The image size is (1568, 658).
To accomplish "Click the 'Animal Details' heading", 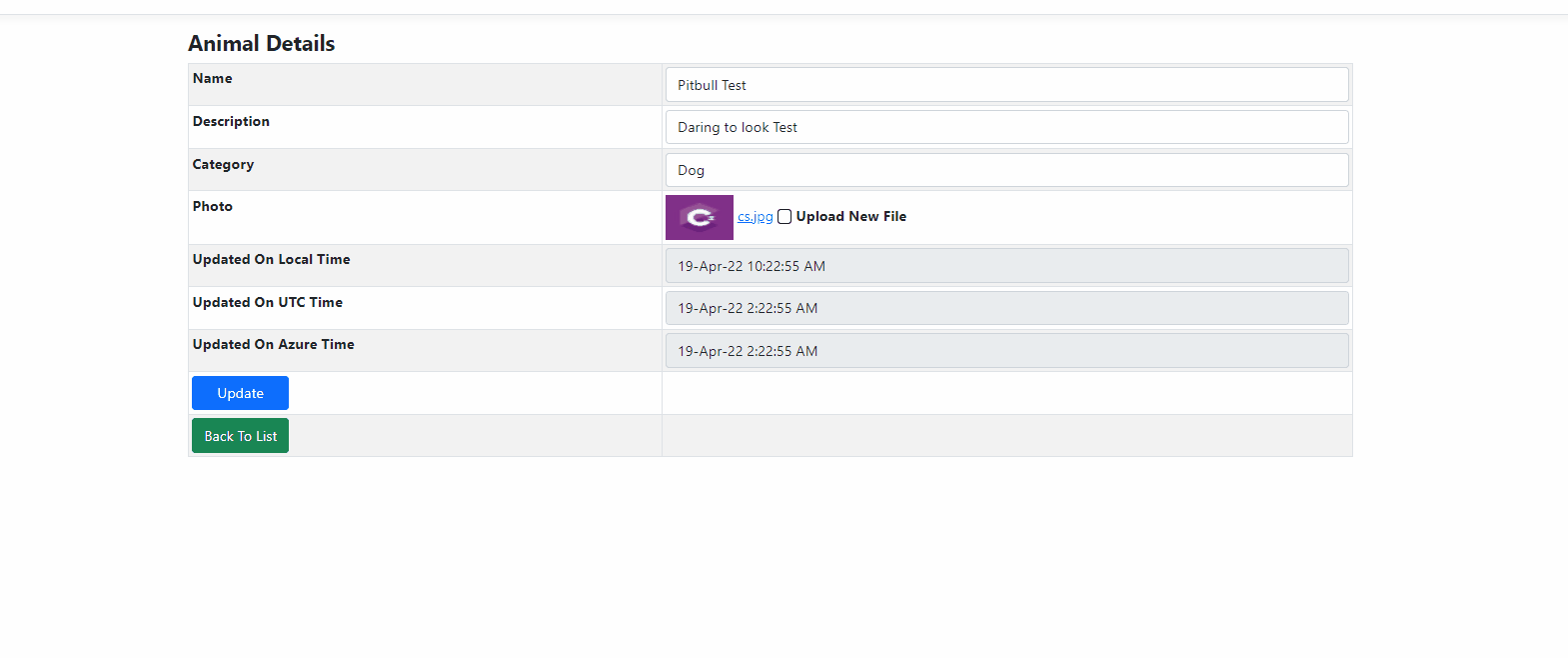I will 262,43.
